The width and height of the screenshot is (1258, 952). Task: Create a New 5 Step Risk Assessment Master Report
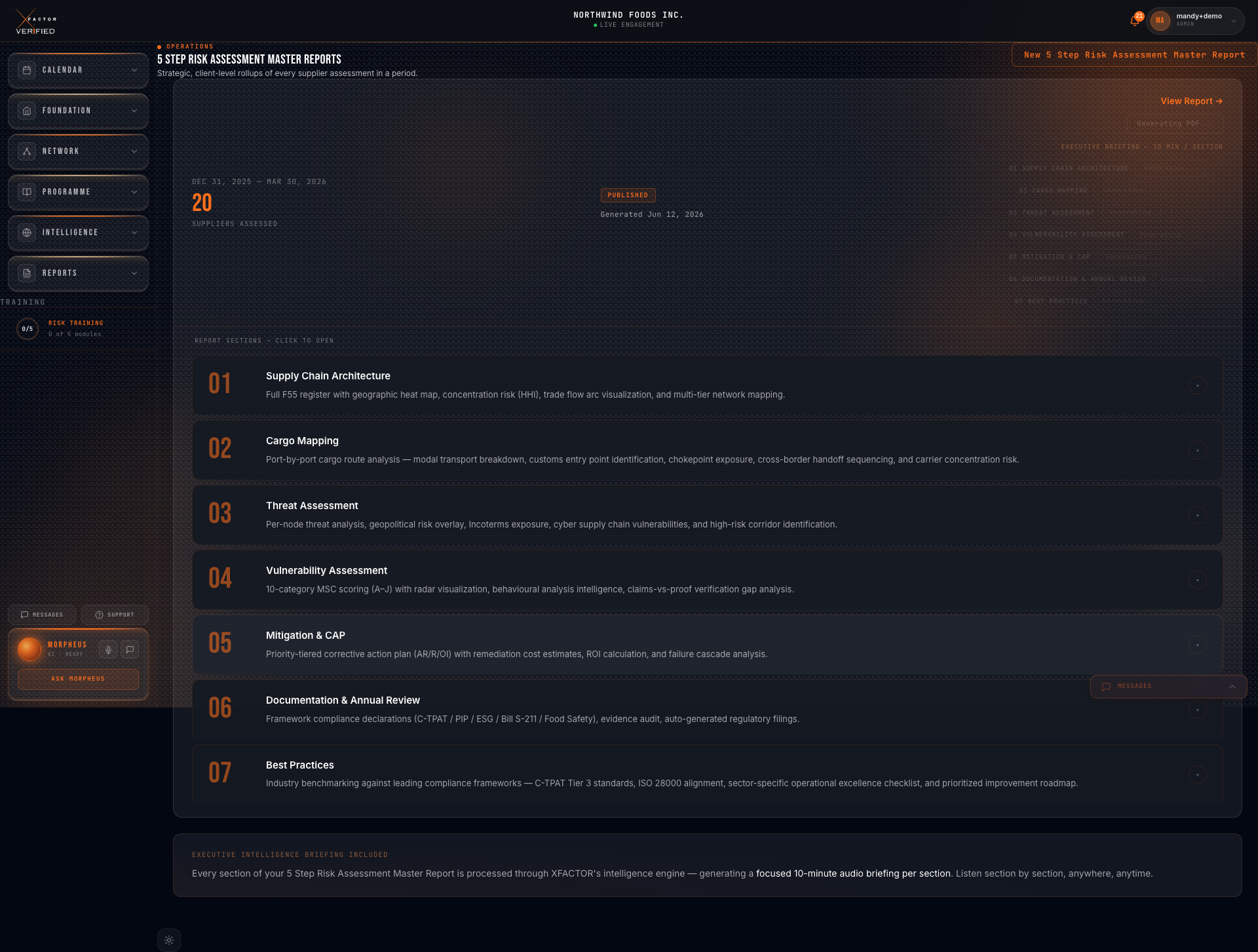1134,55
